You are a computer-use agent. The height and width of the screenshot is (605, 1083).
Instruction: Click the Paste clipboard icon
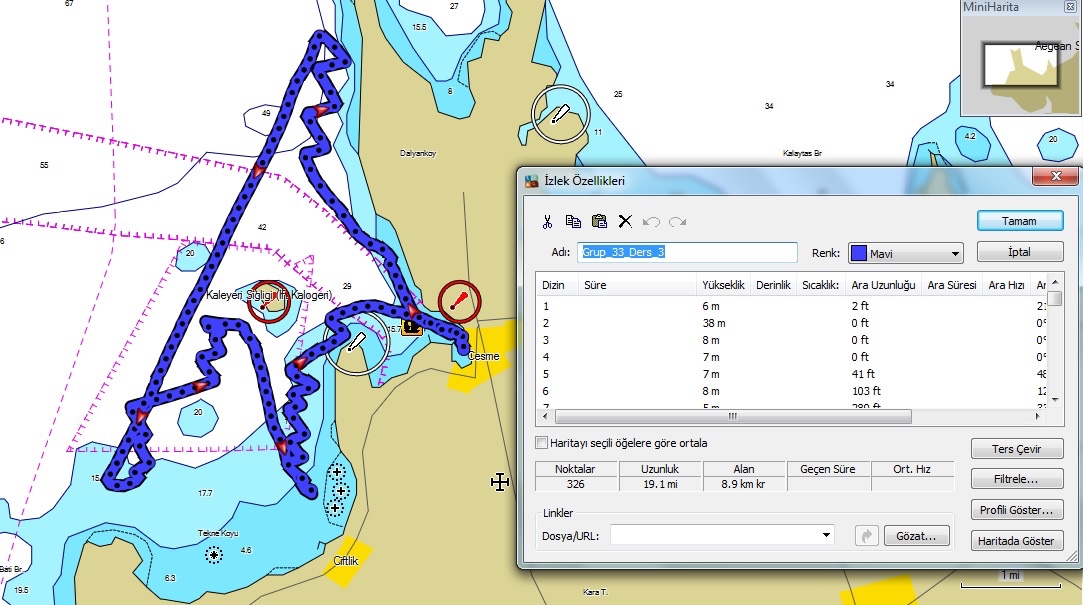tap(600, 222)
